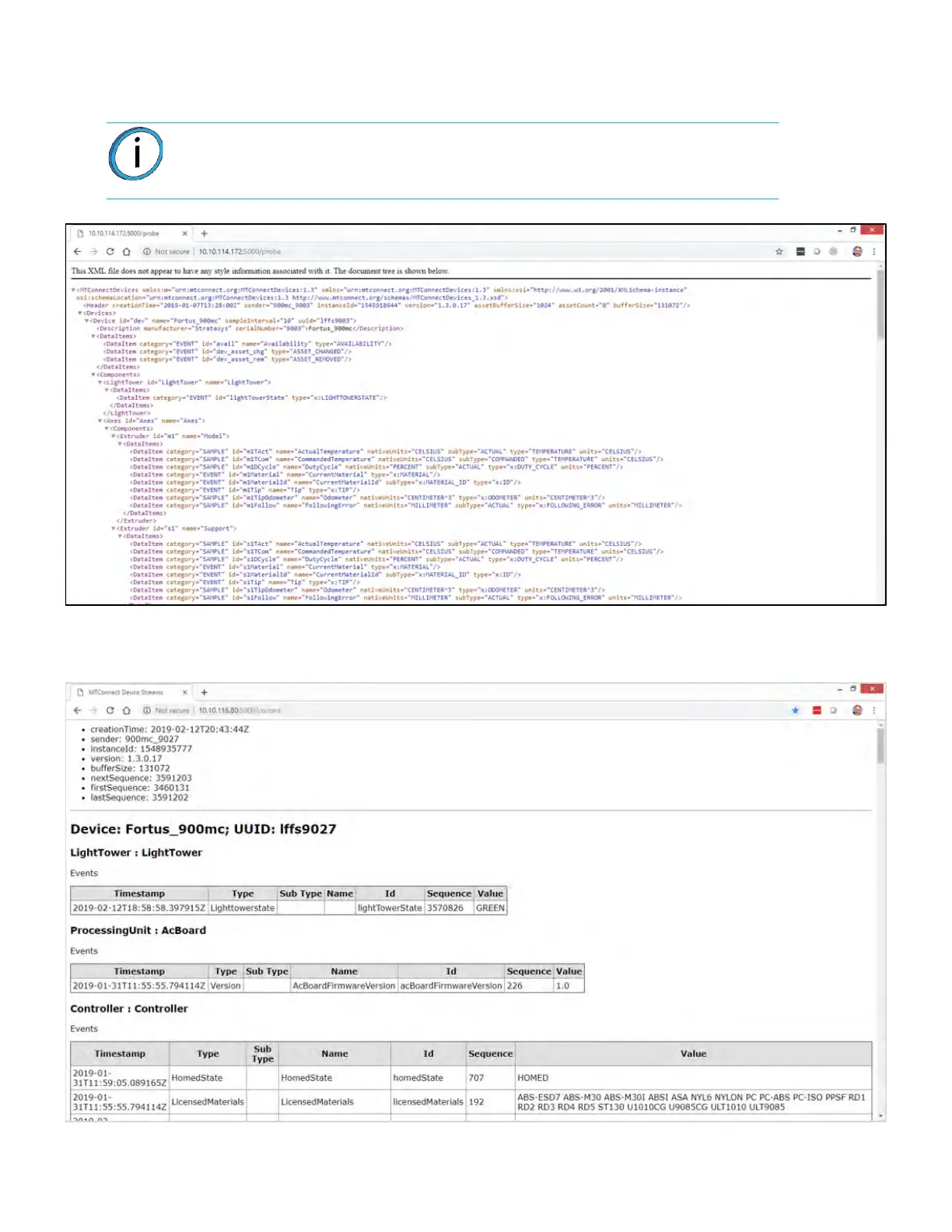Click the lightTowerState Id cell
Viewport: 952px width, 1232px height.
[x=390, y=908]
